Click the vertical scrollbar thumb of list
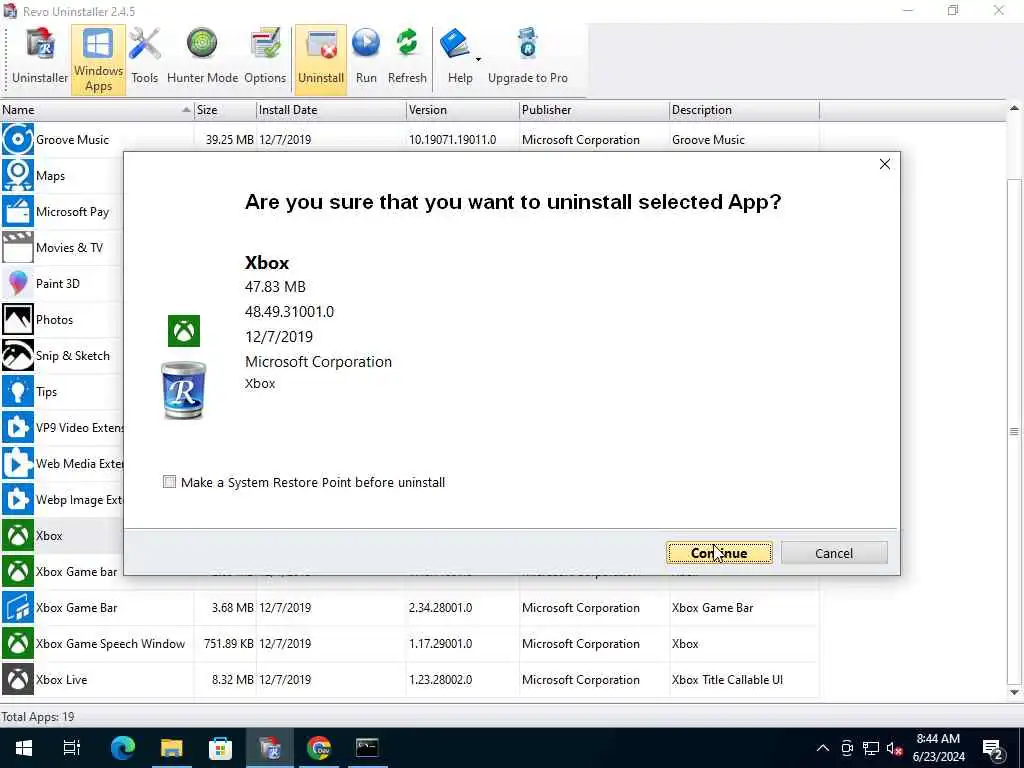 point(1014,431)
